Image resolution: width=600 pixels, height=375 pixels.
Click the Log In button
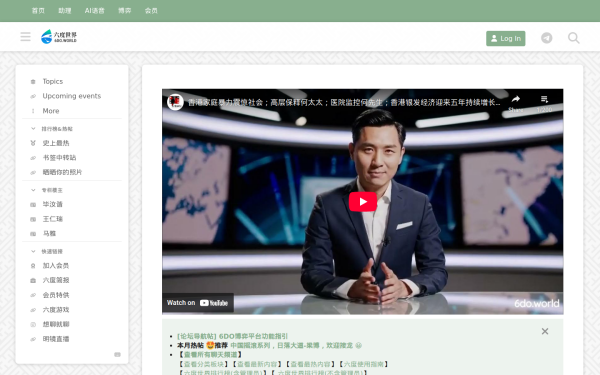click(x=505, y=38)
